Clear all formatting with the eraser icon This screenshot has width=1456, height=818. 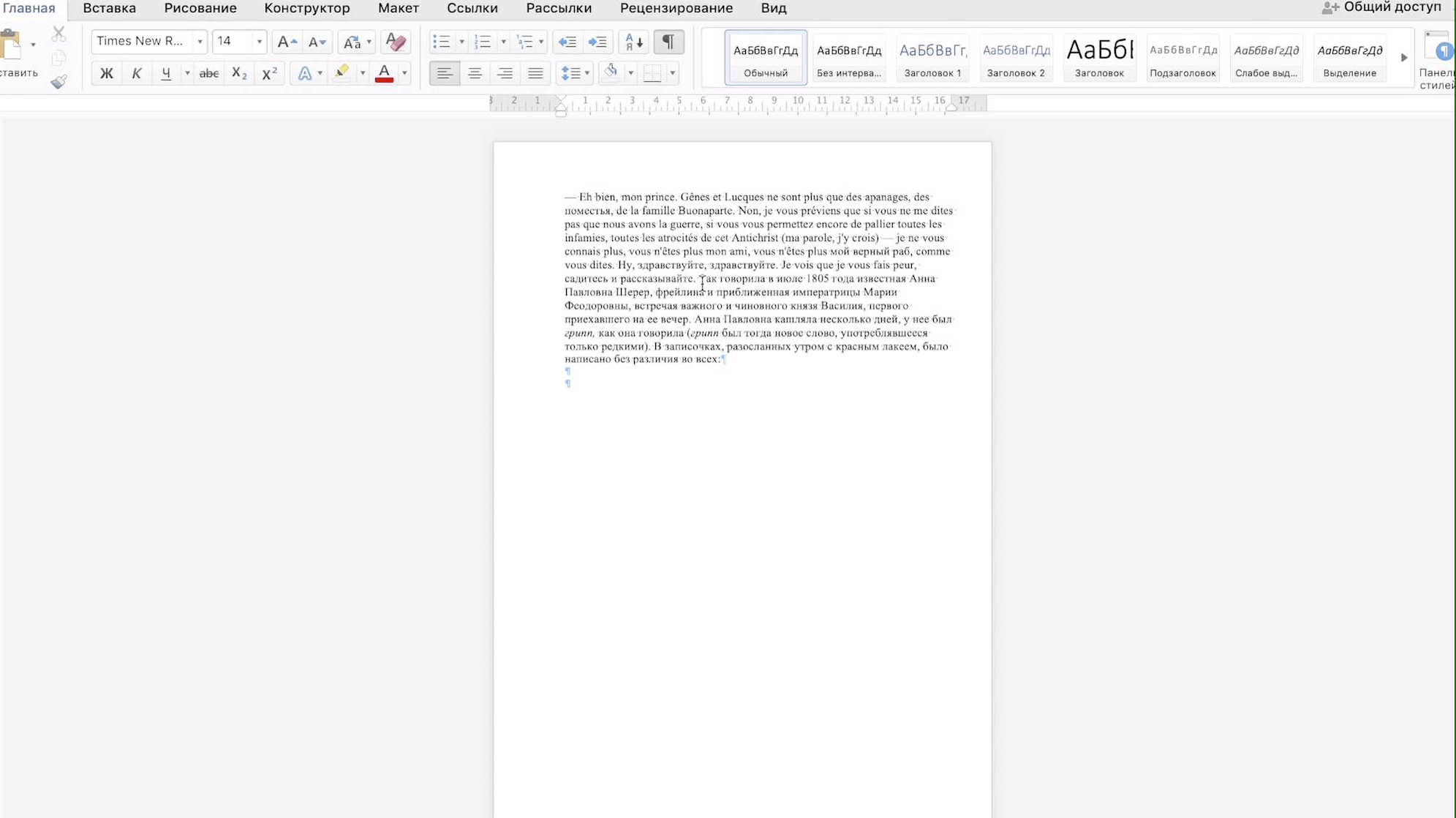coord(396,42)
